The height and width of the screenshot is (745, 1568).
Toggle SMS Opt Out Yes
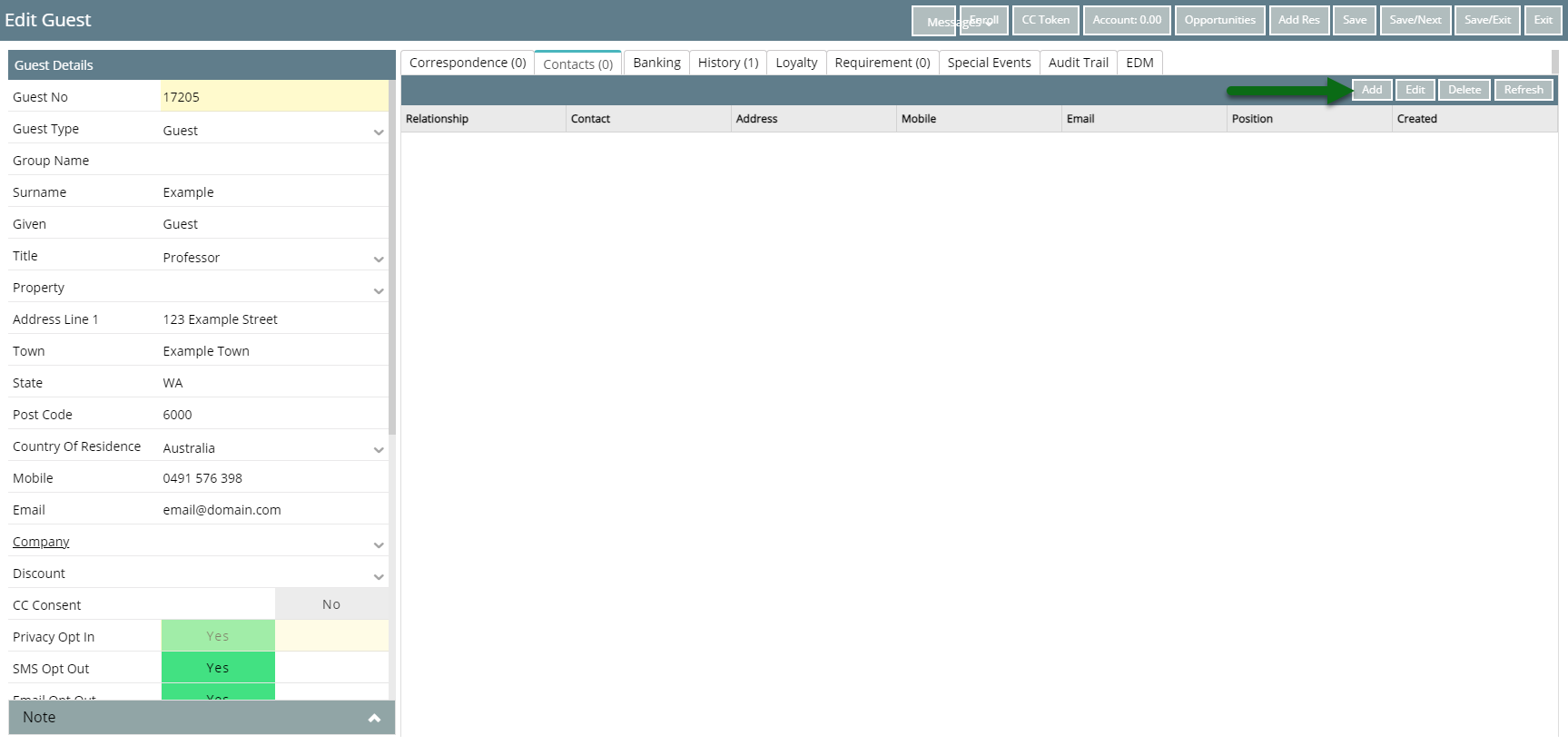point(218,668)
